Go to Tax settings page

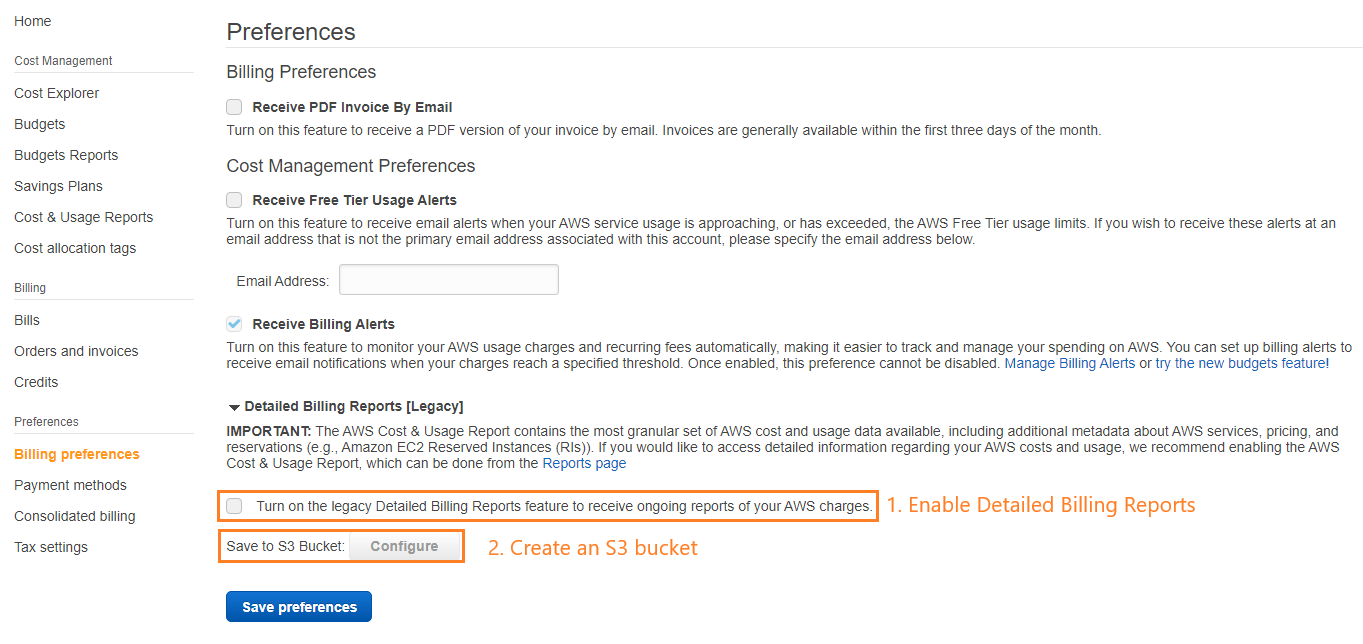(51, 547)
